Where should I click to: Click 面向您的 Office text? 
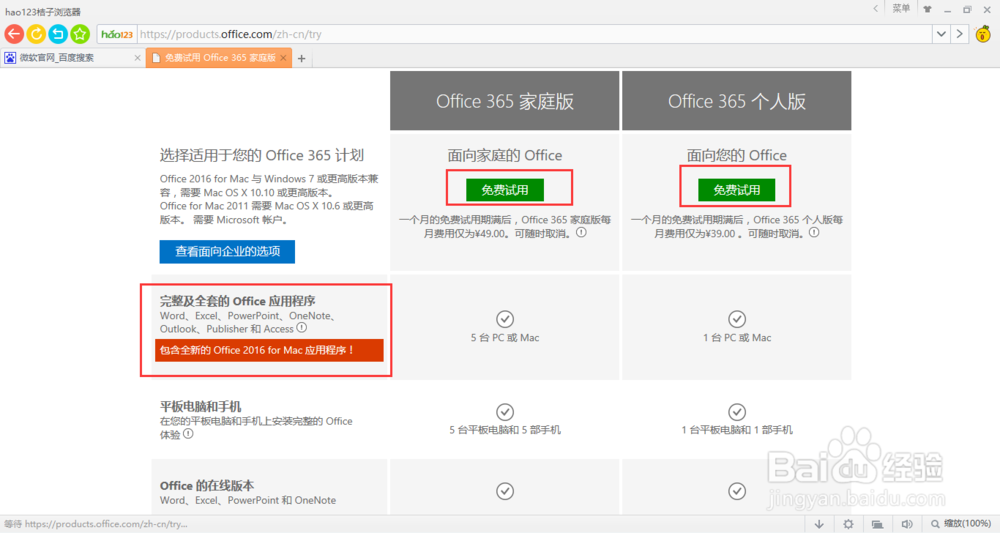(737, 156)
